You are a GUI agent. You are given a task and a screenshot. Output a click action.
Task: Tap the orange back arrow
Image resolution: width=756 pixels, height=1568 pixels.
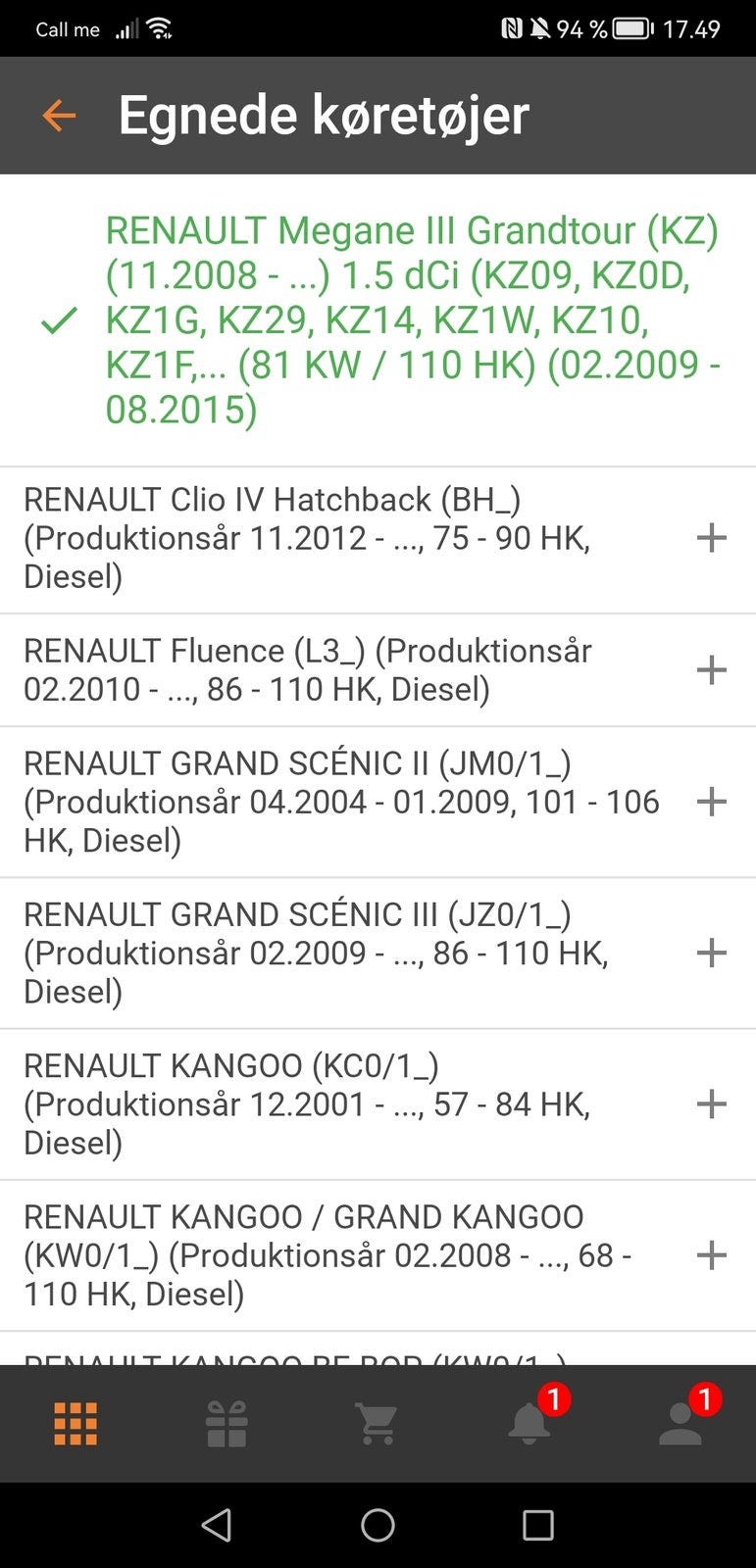(59, 116)
